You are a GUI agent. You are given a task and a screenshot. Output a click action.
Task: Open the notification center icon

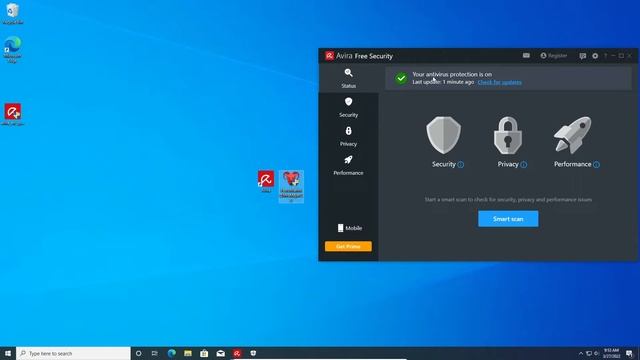click(629, 353)
